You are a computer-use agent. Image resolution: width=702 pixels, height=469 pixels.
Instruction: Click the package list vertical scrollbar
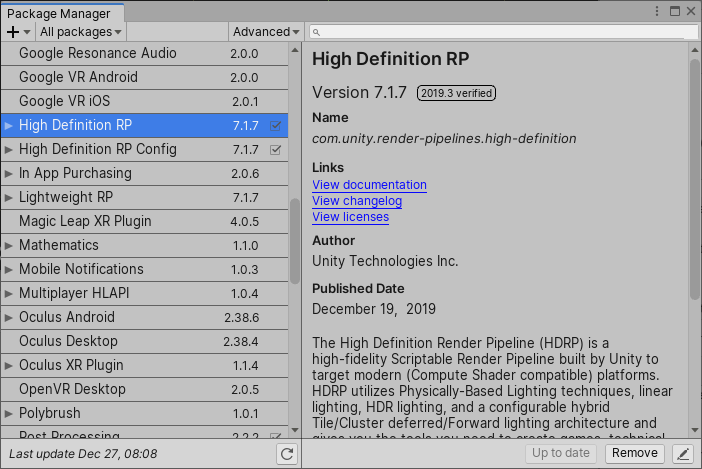pos(294,240)
